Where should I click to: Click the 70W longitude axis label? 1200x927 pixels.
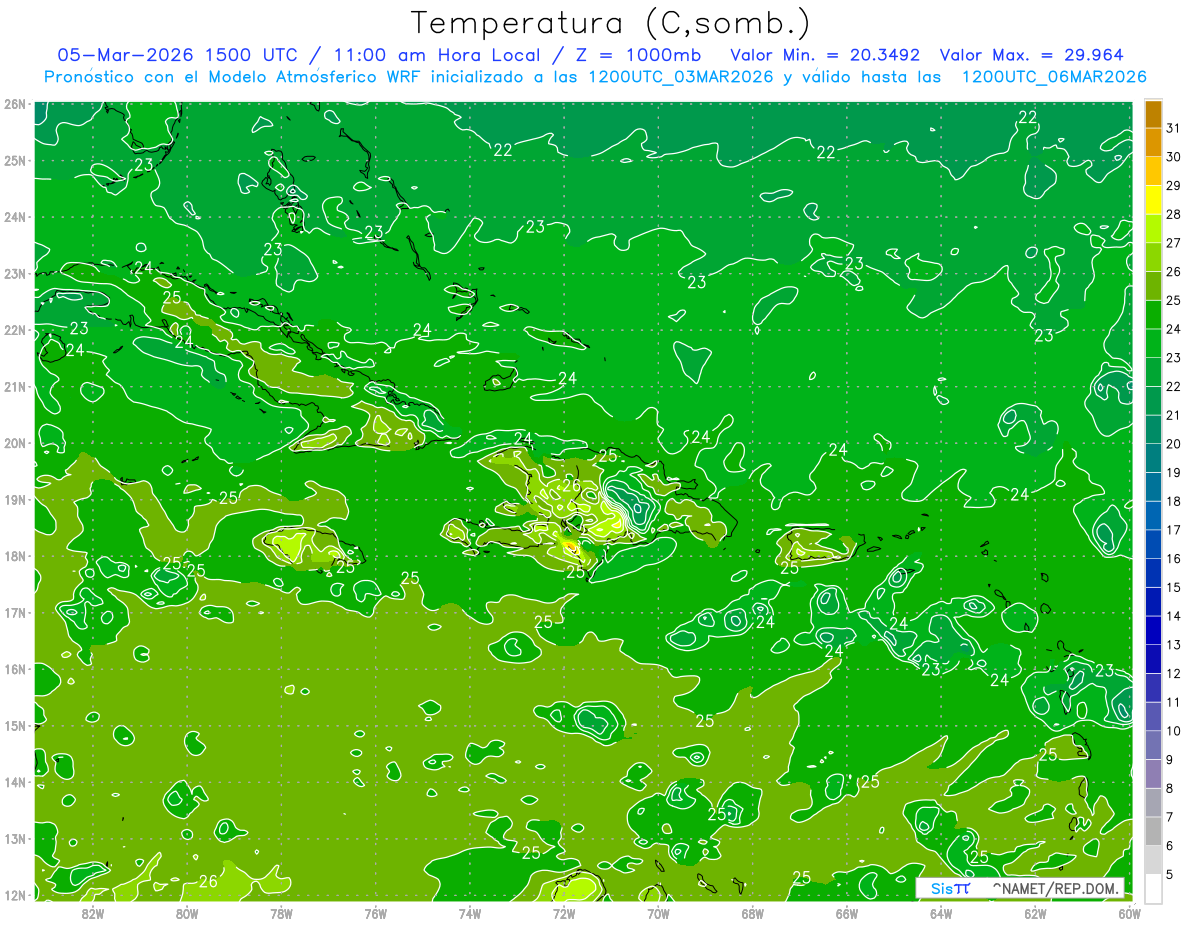pos(658,913)
